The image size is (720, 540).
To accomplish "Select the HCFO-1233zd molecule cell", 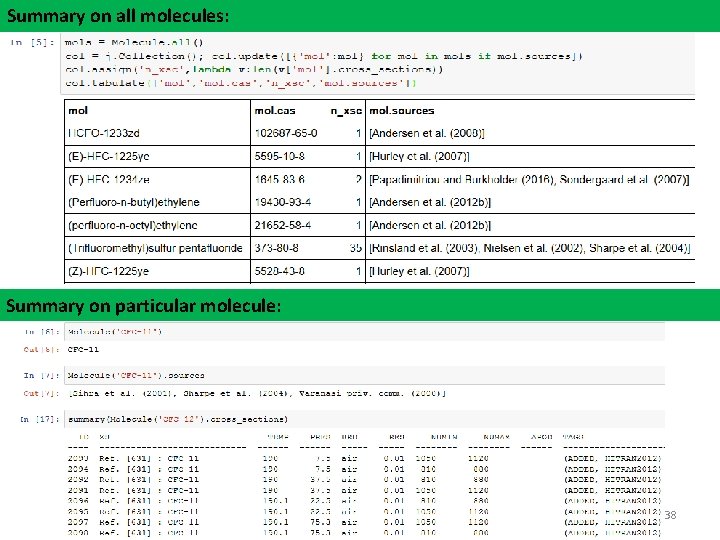I will point(104,133).
